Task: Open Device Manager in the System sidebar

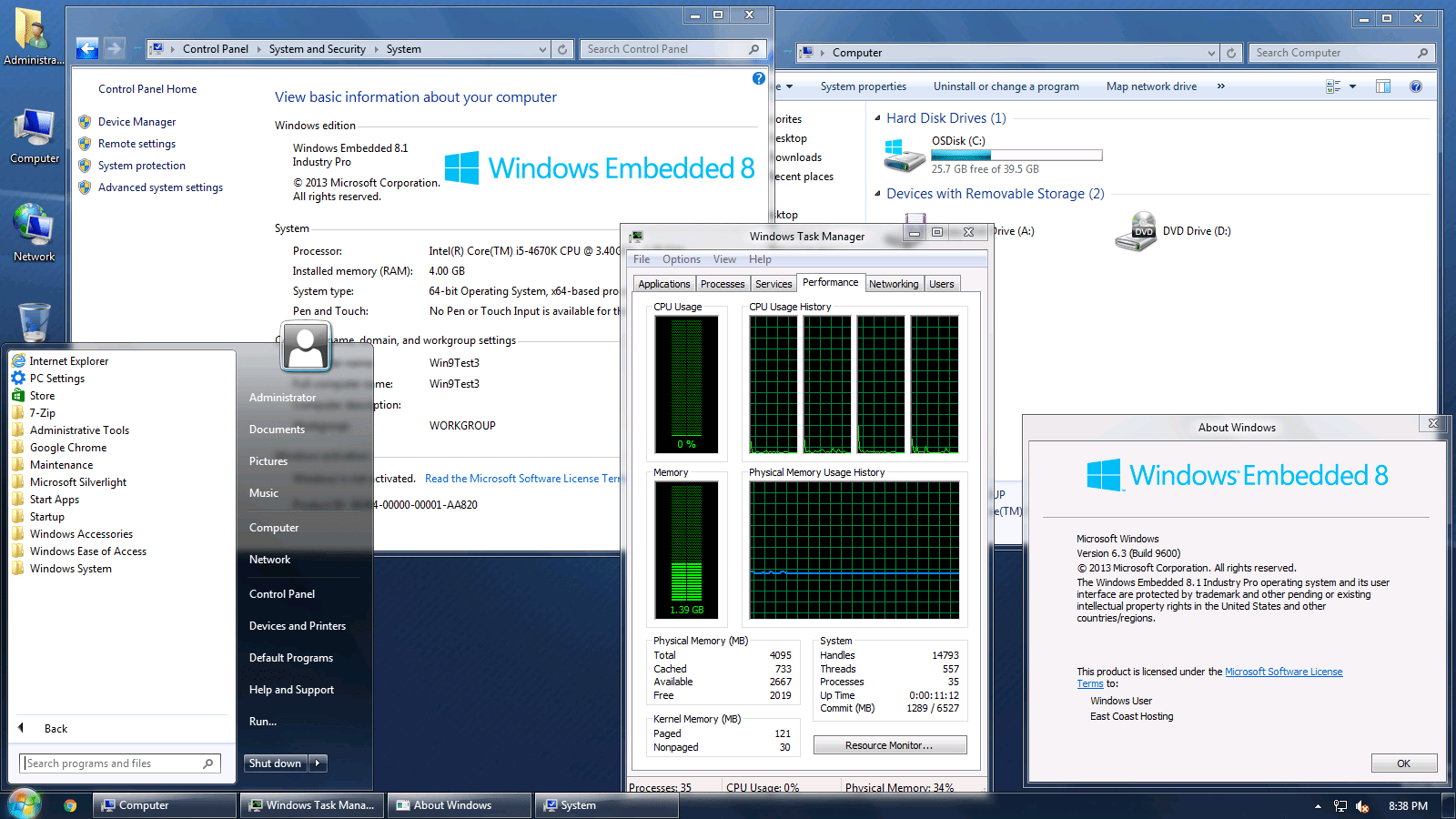Action: [136, 121]
